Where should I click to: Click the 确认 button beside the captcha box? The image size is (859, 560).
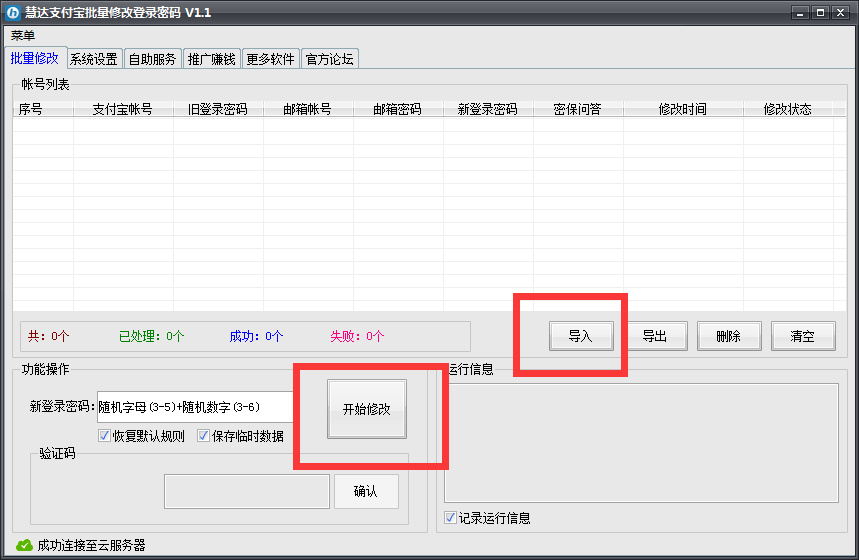(x=366, y=491)
